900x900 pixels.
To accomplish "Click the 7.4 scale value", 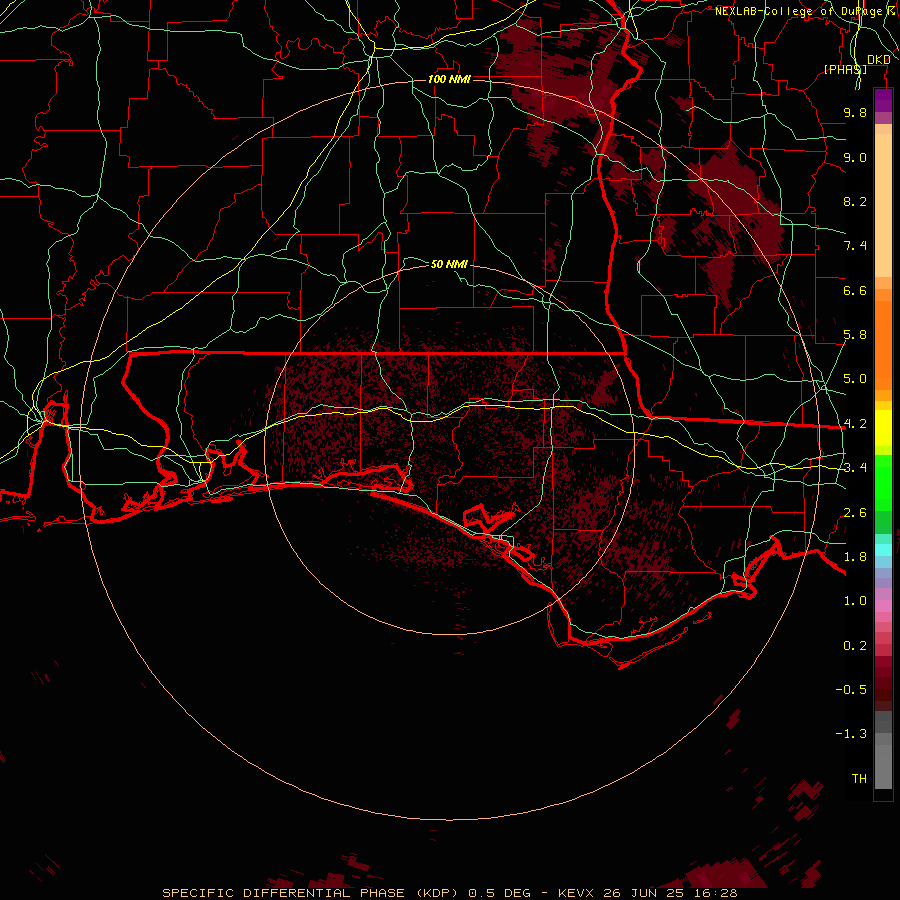I will point(855,246).
